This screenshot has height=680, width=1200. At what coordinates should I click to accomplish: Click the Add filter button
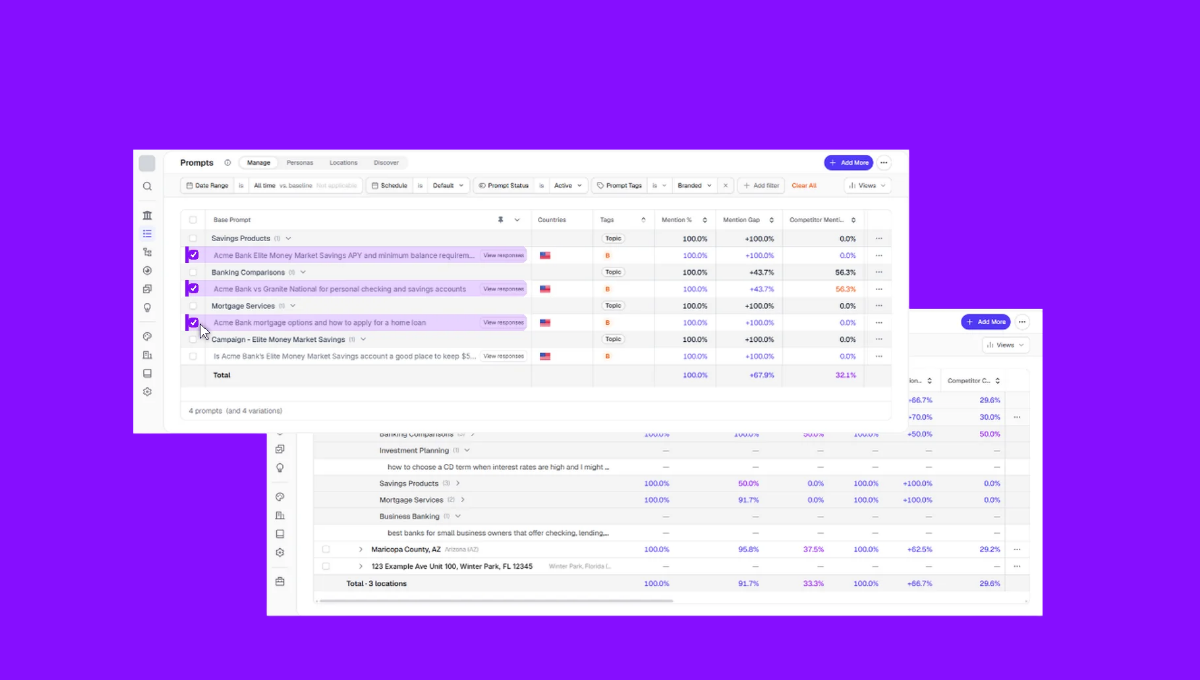point(760,186)
